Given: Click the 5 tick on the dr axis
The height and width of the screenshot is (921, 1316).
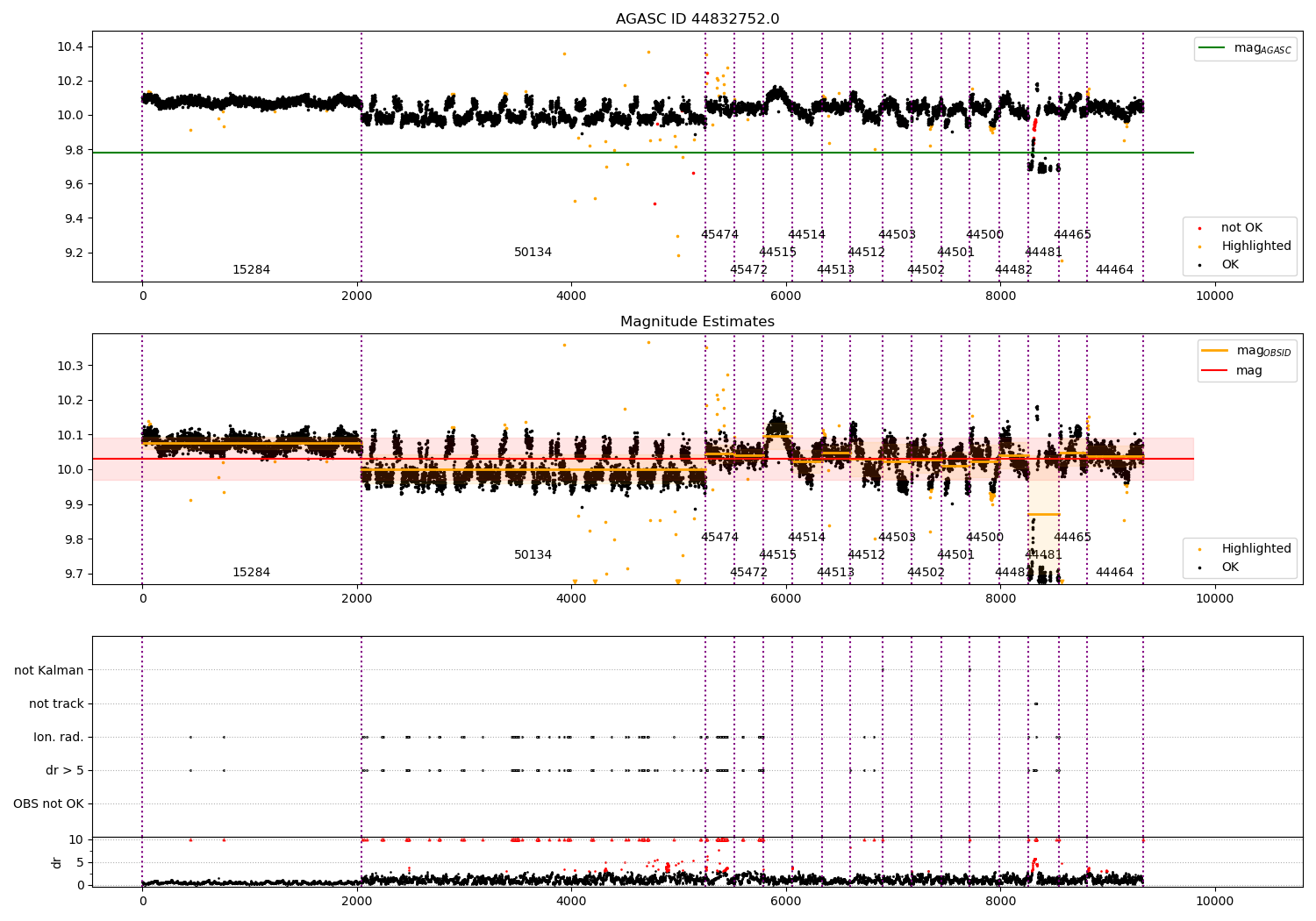Looking at the screenshot, I should click(81, 862).
